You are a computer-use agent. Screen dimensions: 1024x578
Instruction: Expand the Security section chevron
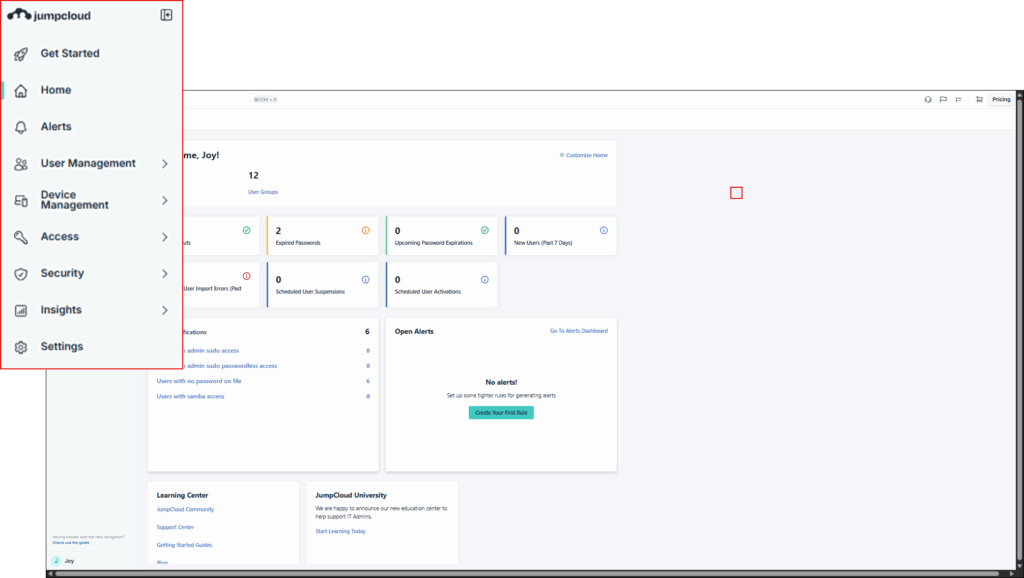[x=165, y=273]
